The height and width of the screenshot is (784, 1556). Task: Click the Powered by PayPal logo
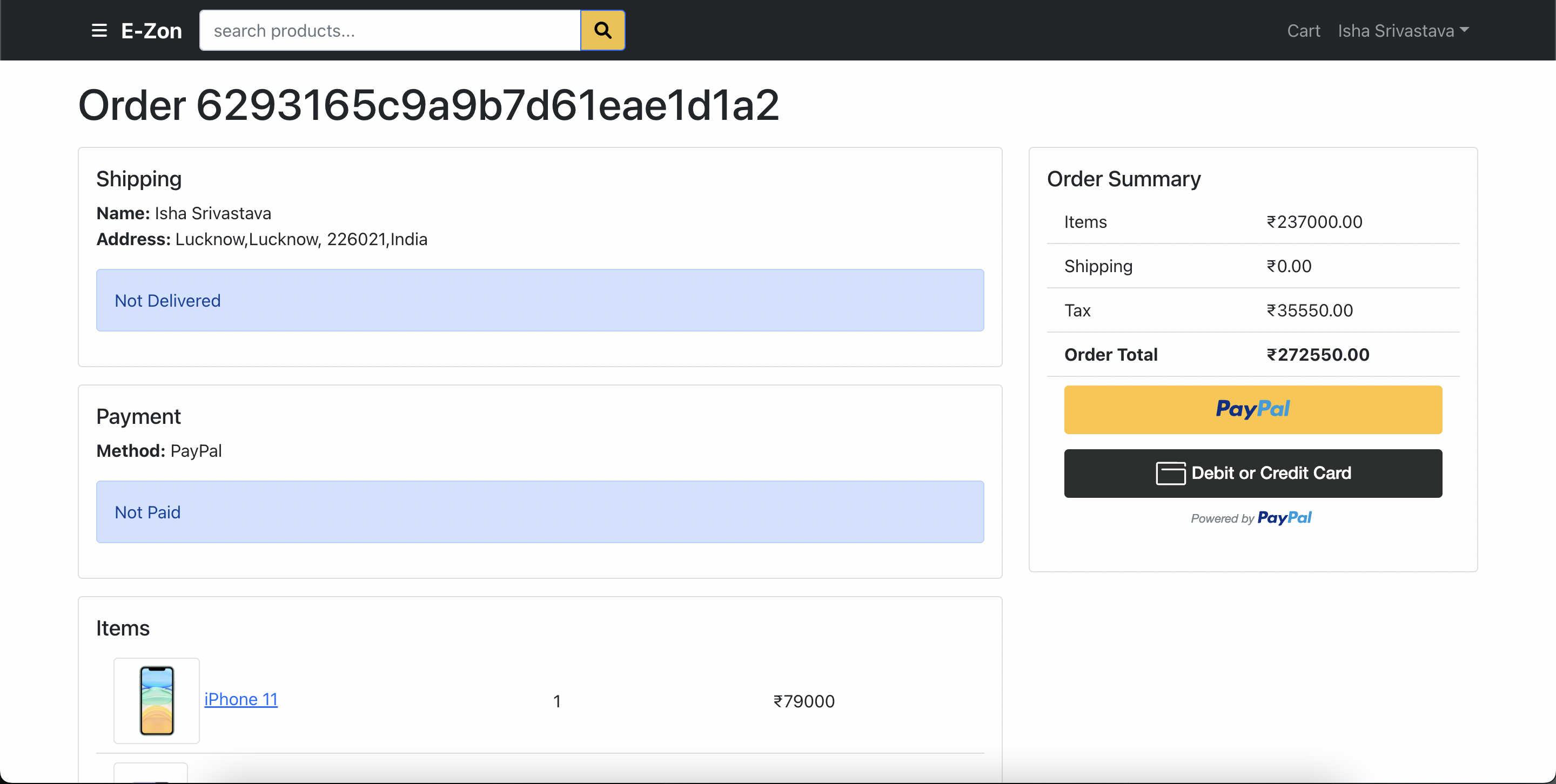(1285, 517)
